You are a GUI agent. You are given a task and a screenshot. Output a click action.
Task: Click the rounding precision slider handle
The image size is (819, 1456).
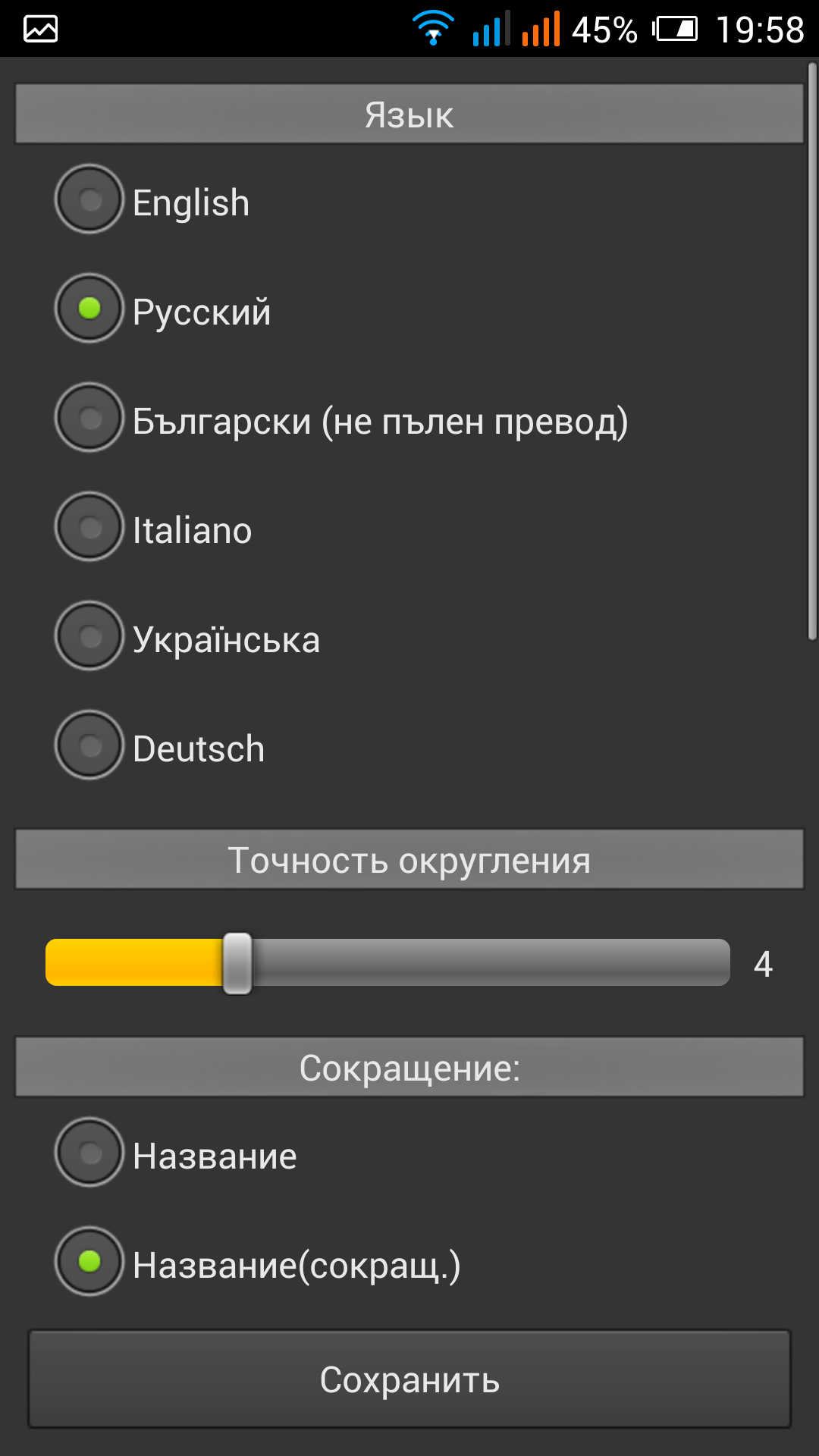tap(237, 963)
